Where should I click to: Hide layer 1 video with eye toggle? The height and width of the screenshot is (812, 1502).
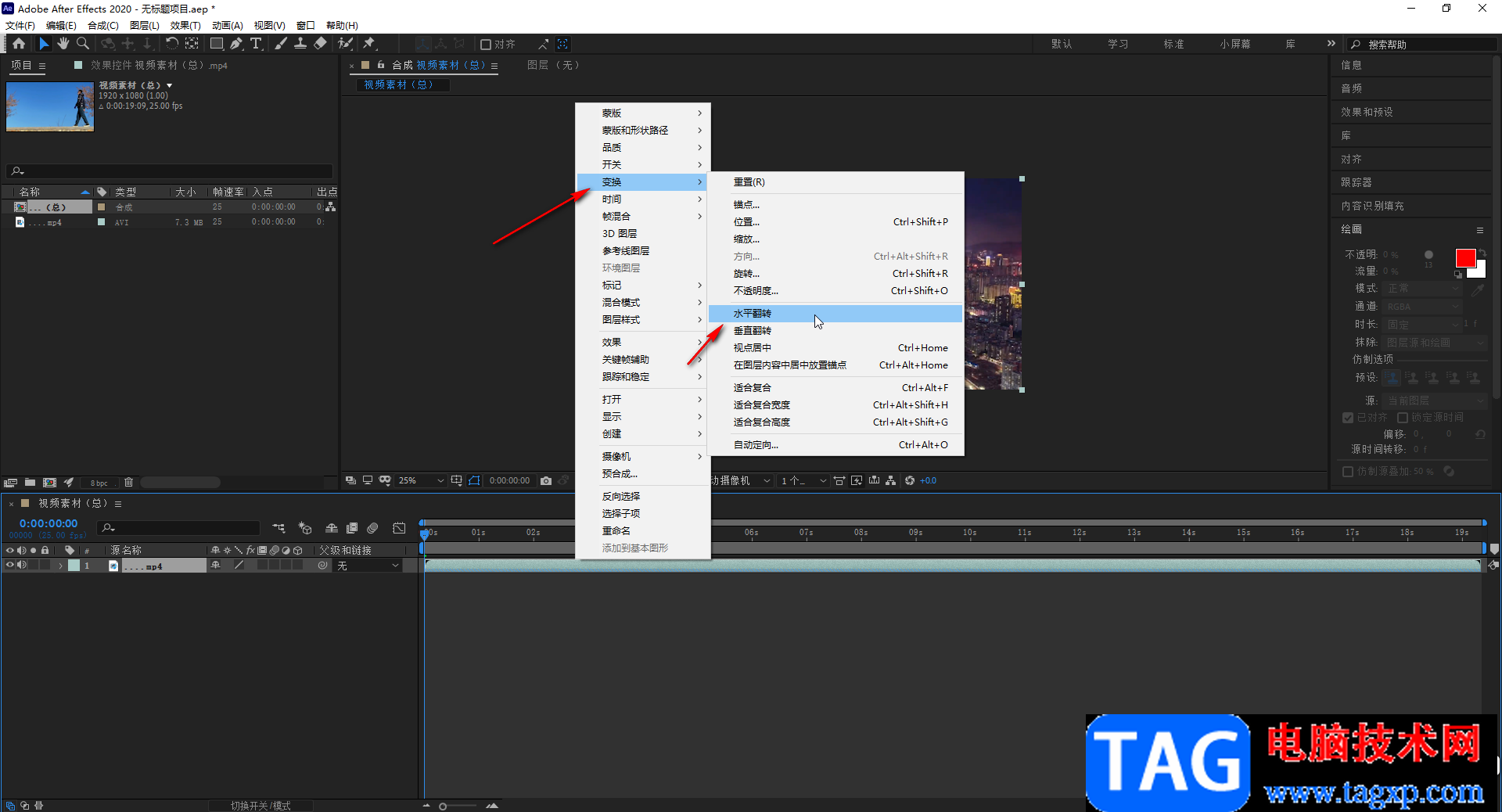[x=10, y=565]
